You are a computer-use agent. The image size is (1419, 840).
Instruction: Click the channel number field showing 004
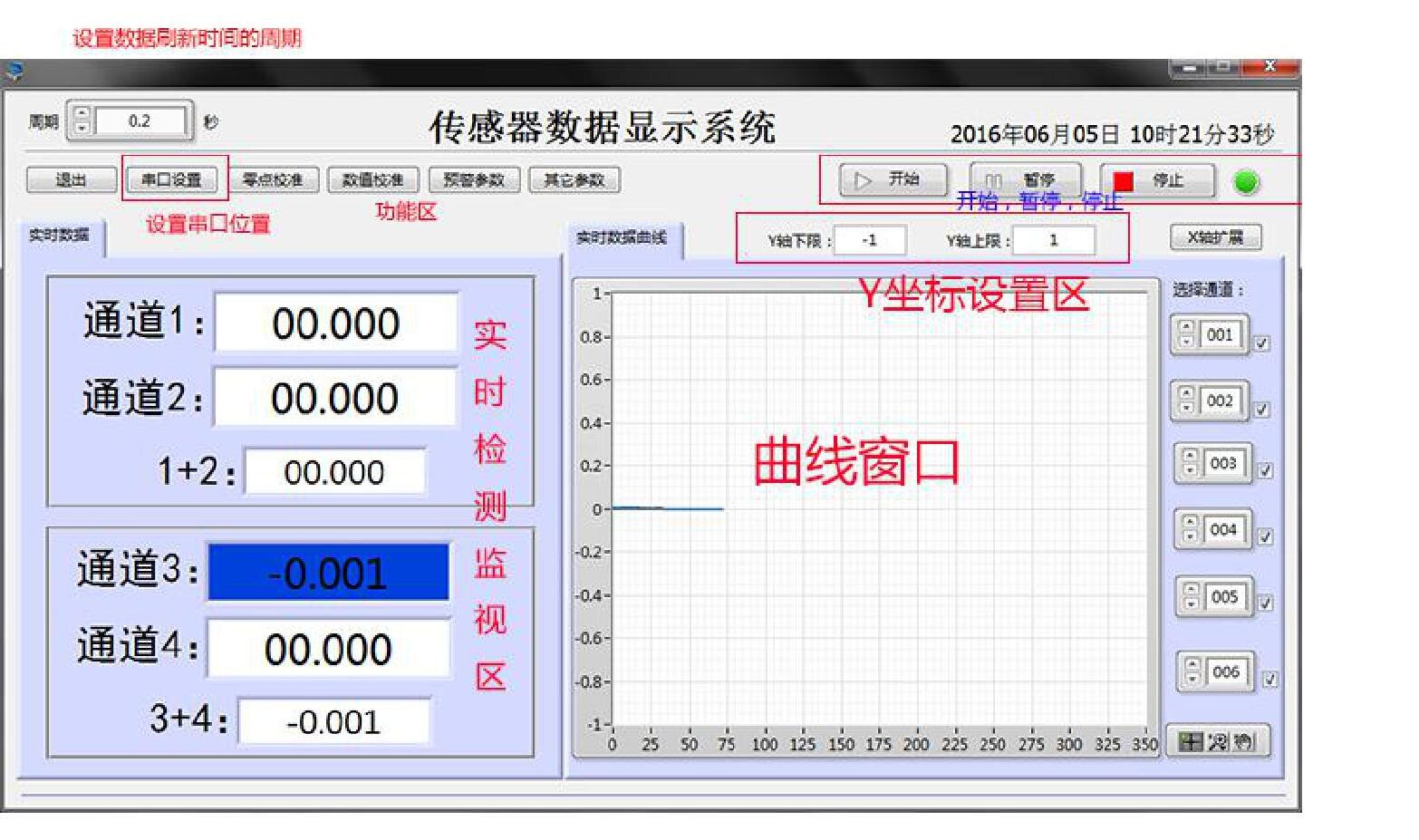tap(1224, 529)
